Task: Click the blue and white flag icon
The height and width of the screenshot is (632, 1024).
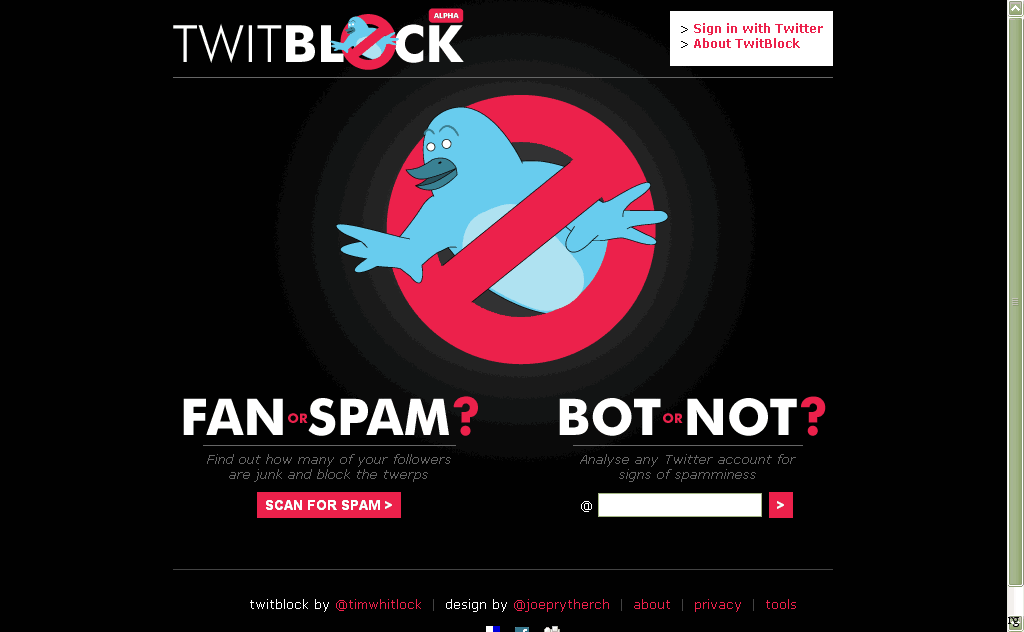Action: coord(493,629)
